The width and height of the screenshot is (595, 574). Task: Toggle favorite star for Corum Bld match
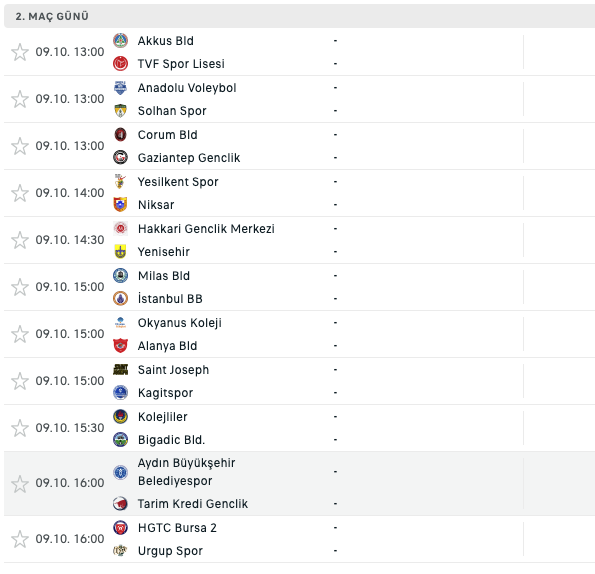click(20, 146)
